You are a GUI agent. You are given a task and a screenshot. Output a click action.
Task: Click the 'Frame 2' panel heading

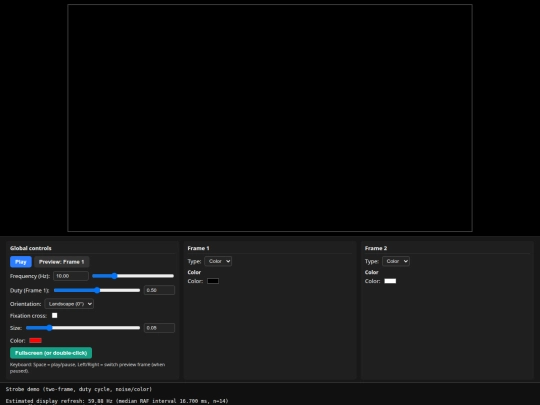[376, 248]
